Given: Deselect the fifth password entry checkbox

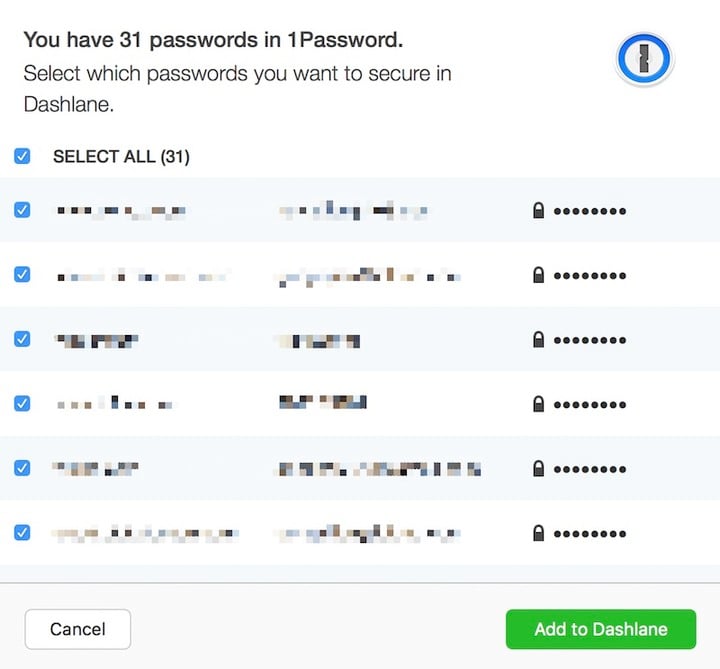Looking at the screenshot, I should [x=22, y=467].
